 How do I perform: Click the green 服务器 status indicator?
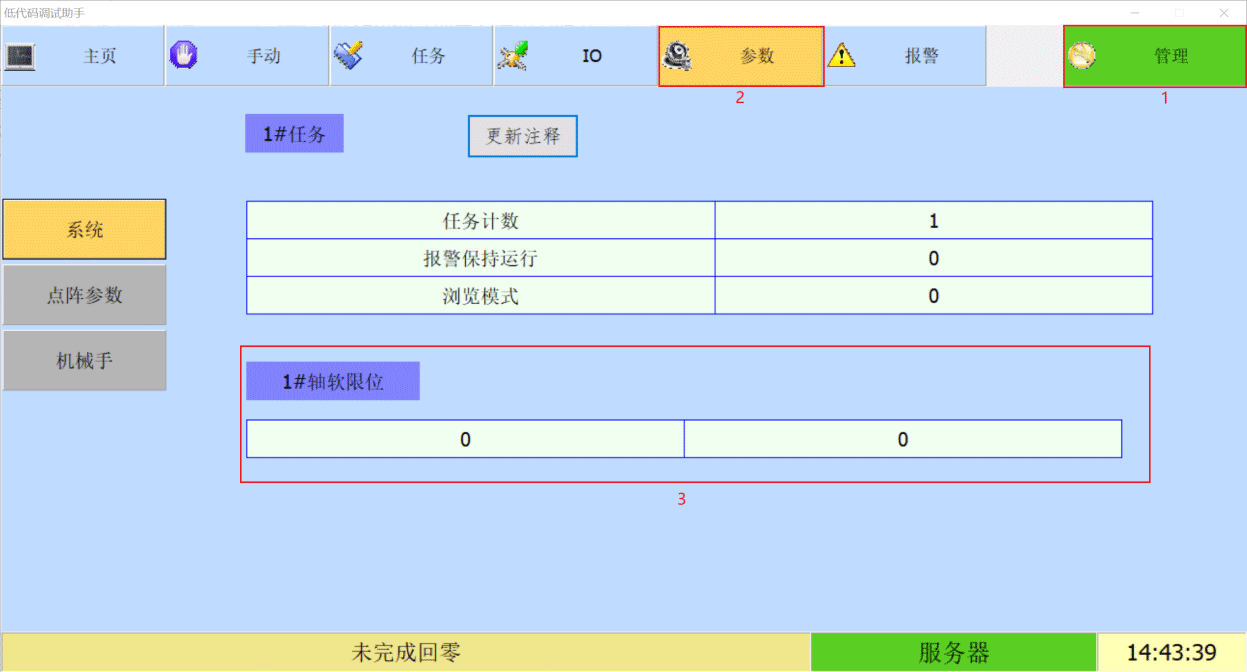tap(953, 653)
